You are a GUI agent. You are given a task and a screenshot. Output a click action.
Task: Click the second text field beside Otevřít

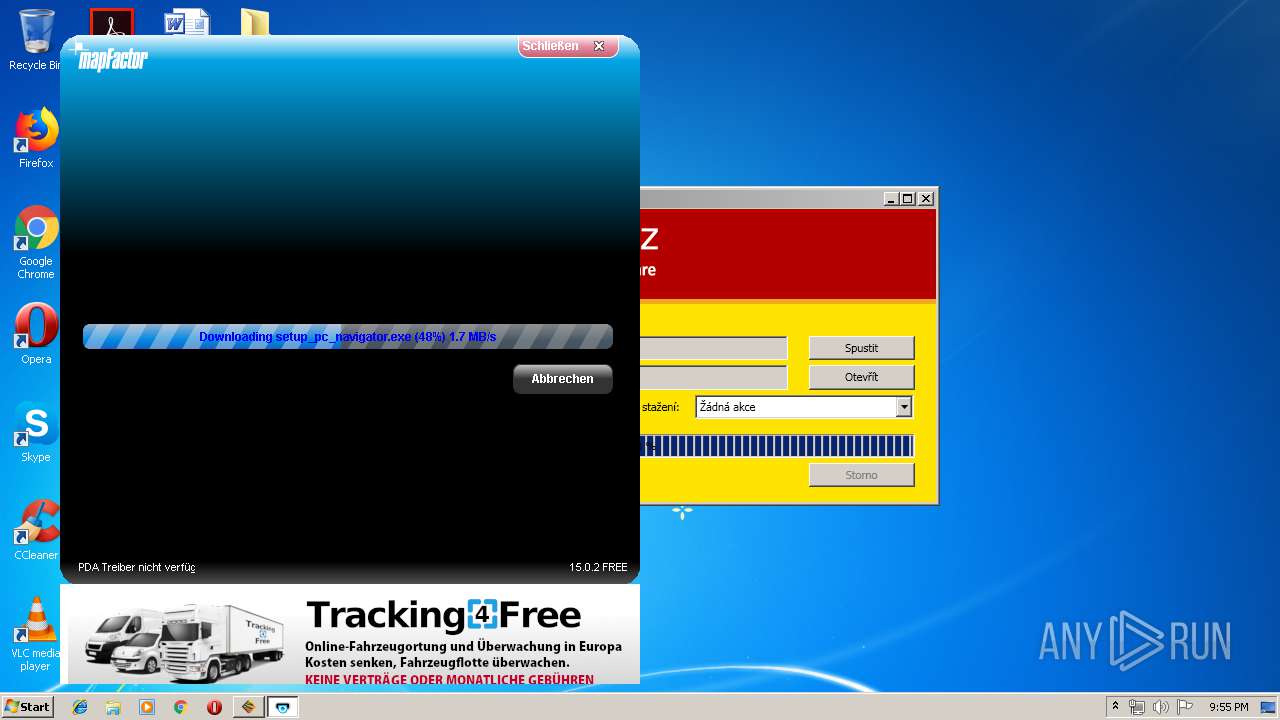tap(713, 377)
